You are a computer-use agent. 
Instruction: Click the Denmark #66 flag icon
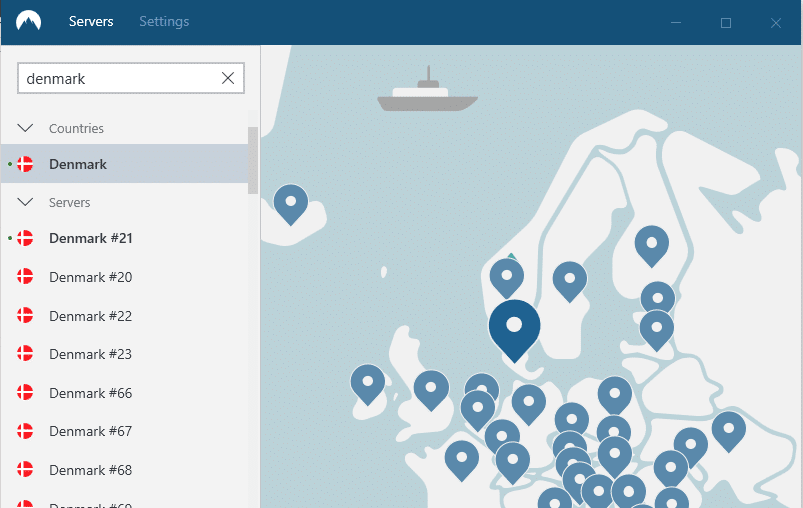[25, 393]
